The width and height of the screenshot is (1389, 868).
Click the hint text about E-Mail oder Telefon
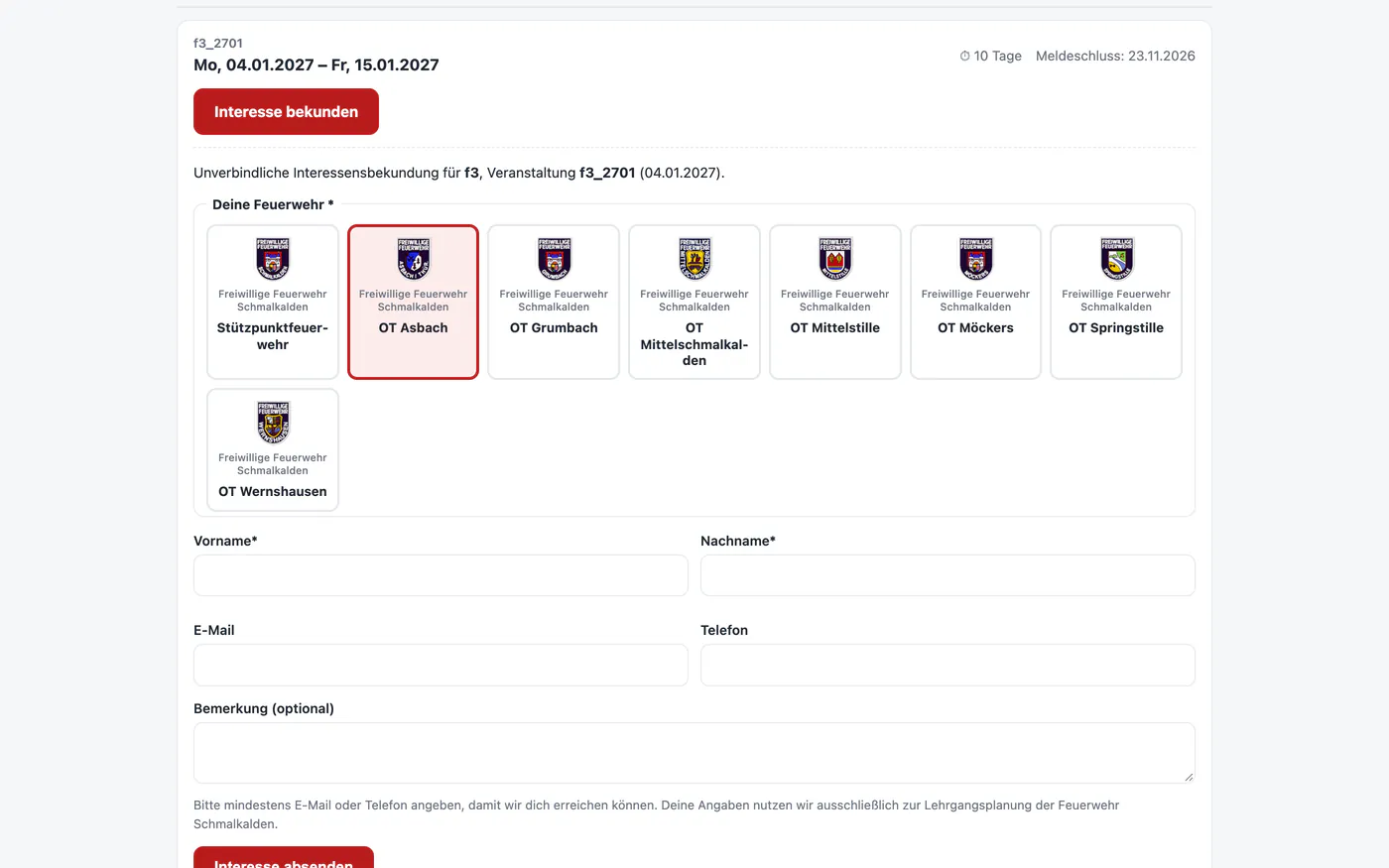(657, 814)
